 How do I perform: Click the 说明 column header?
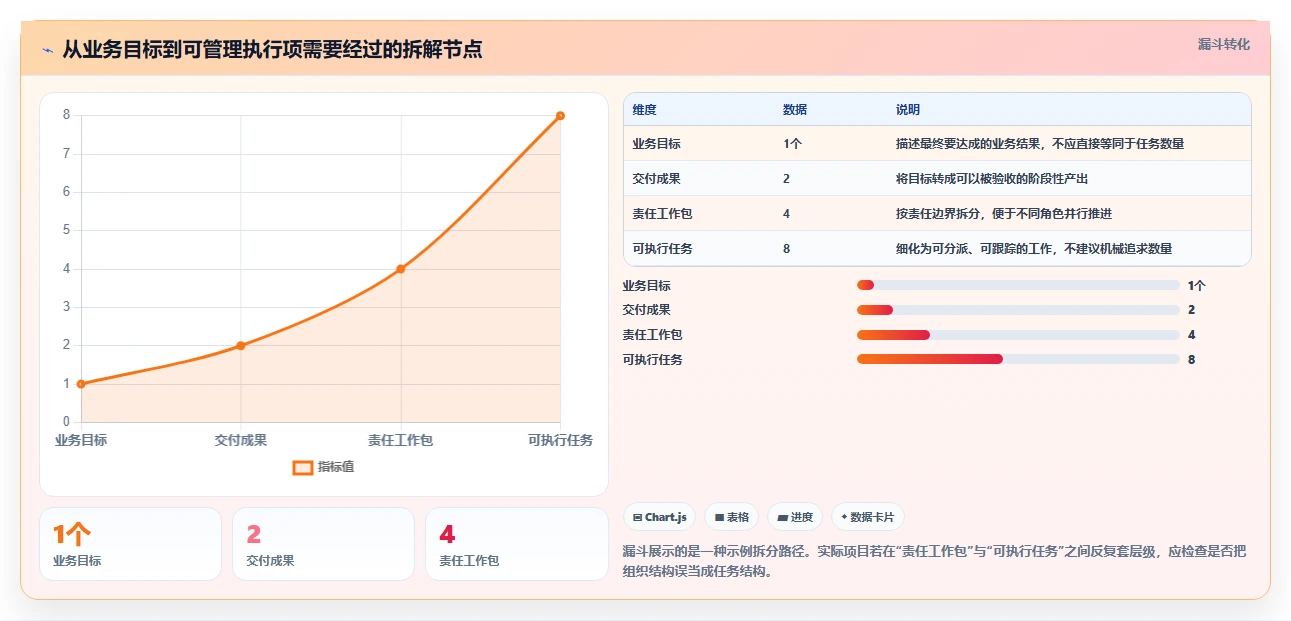coord(908,110)
